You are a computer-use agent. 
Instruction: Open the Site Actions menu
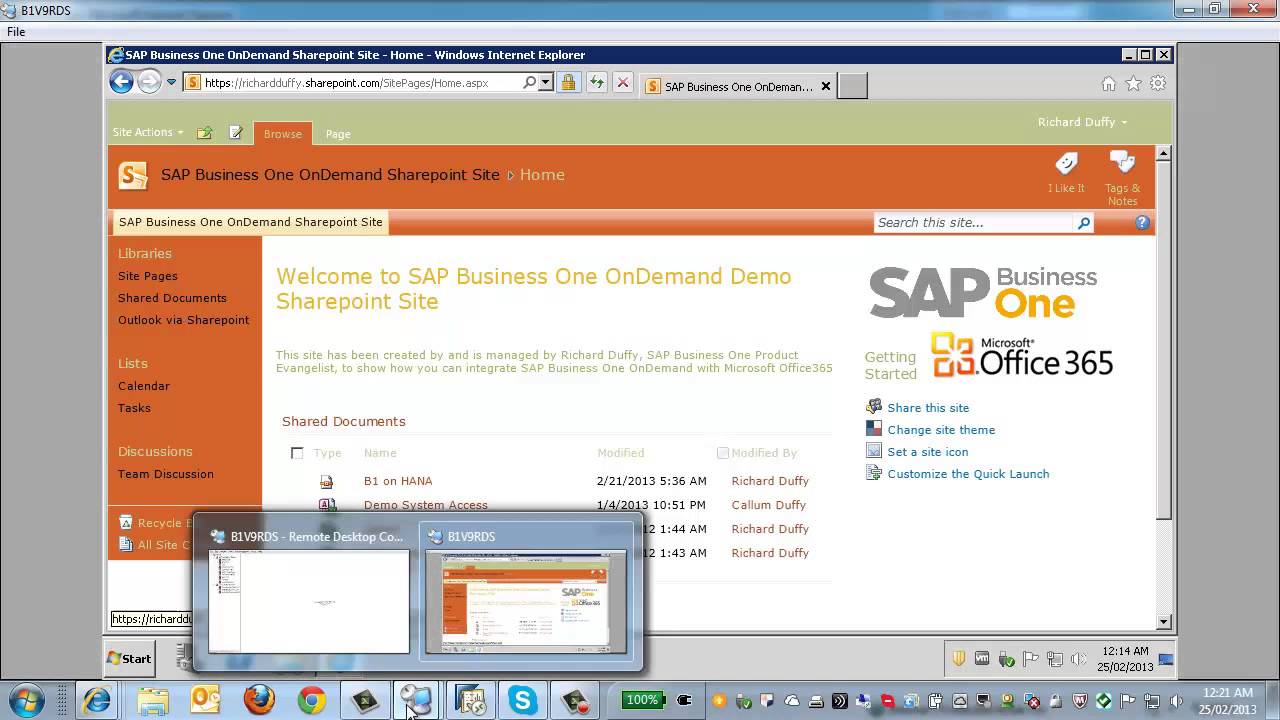point(148,132)
